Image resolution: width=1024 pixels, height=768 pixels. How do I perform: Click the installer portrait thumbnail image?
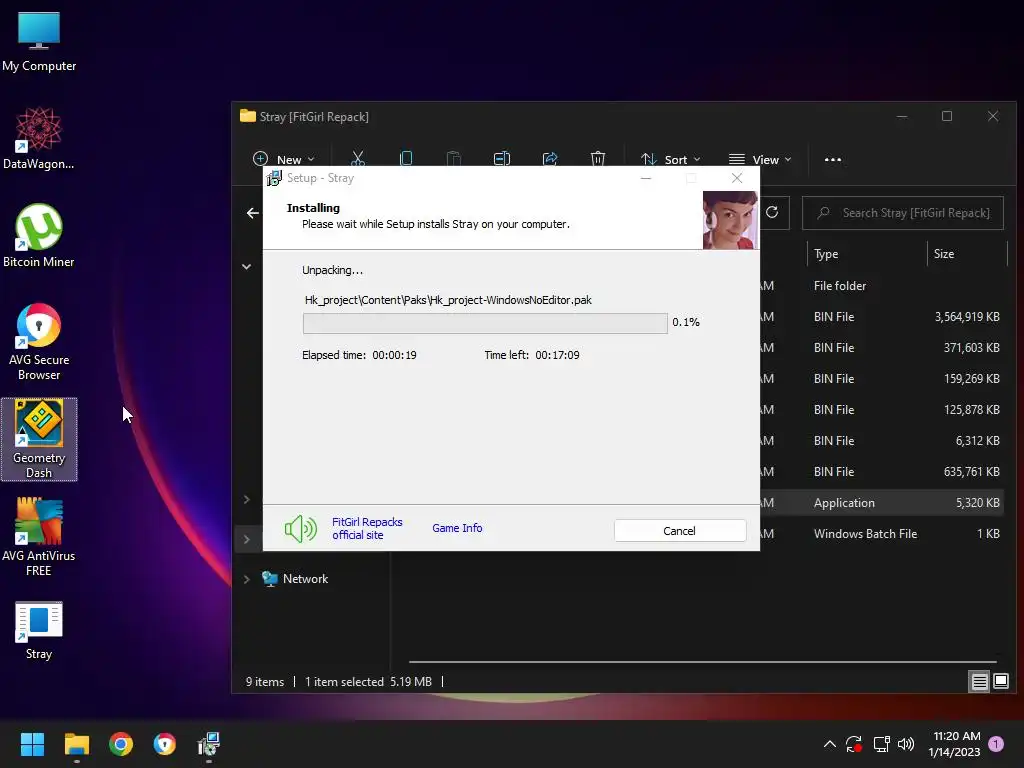(730, 220)
